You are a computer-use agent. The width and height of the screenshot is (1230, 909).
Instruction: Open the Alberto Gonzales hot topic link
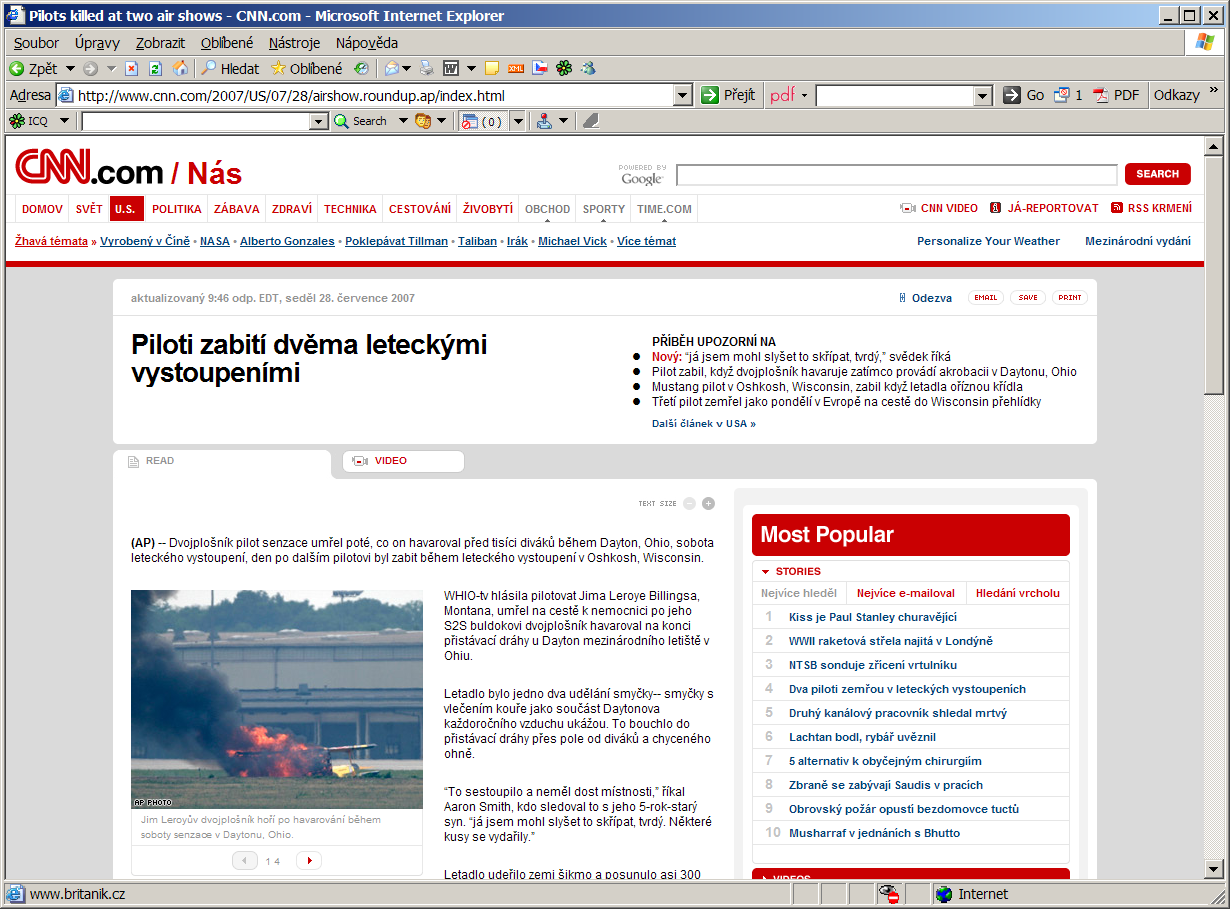point(287,241)
